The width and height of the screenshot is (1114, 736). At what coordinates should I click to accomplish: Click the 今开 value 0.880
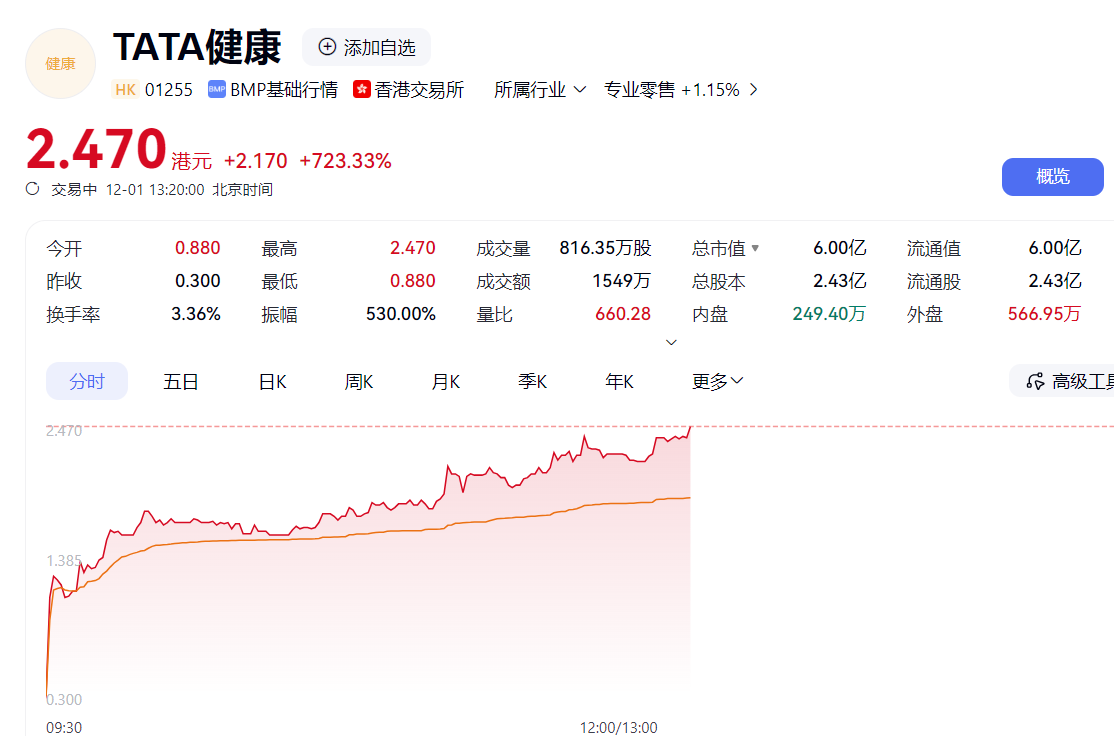[198, 248]
